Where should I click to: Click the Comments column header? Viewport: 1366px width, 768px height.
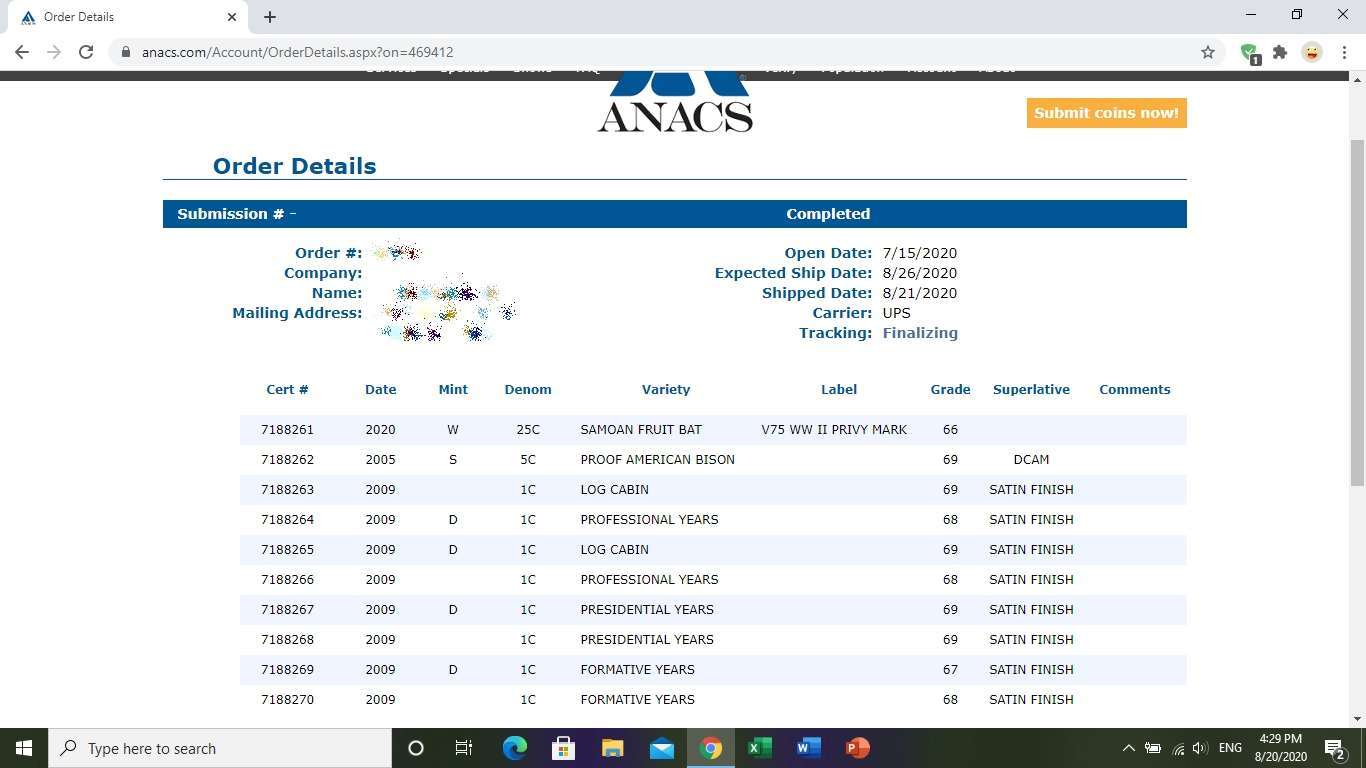tap(1134, 390)
